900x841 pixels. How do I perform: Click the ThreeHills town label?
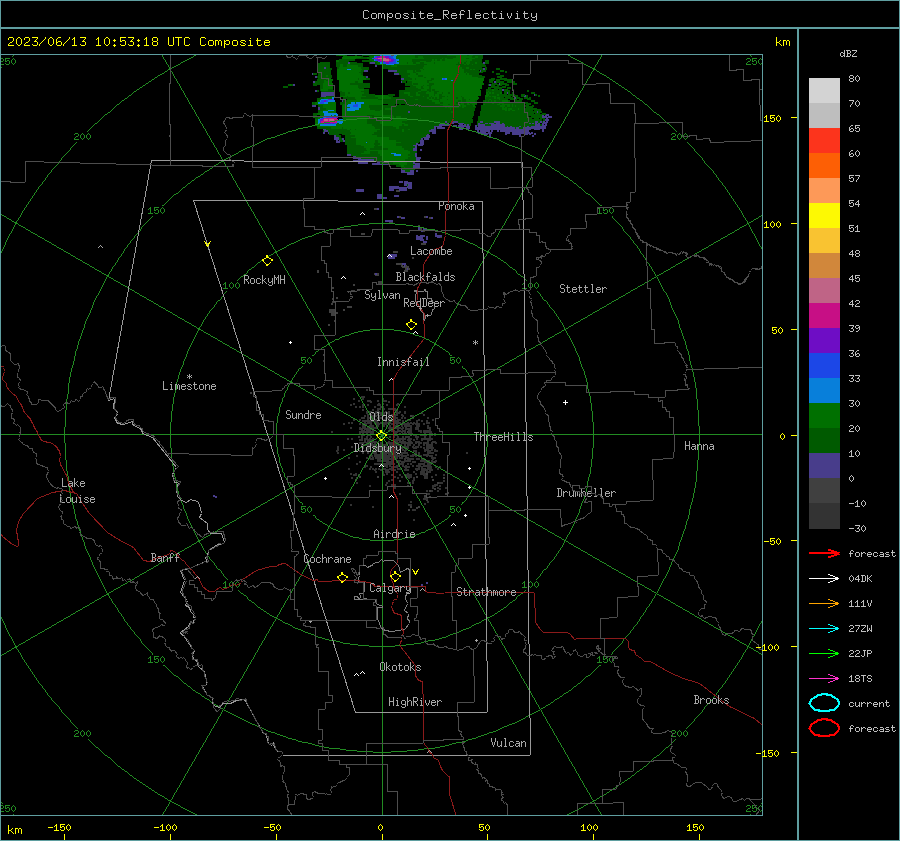point(503,437)
